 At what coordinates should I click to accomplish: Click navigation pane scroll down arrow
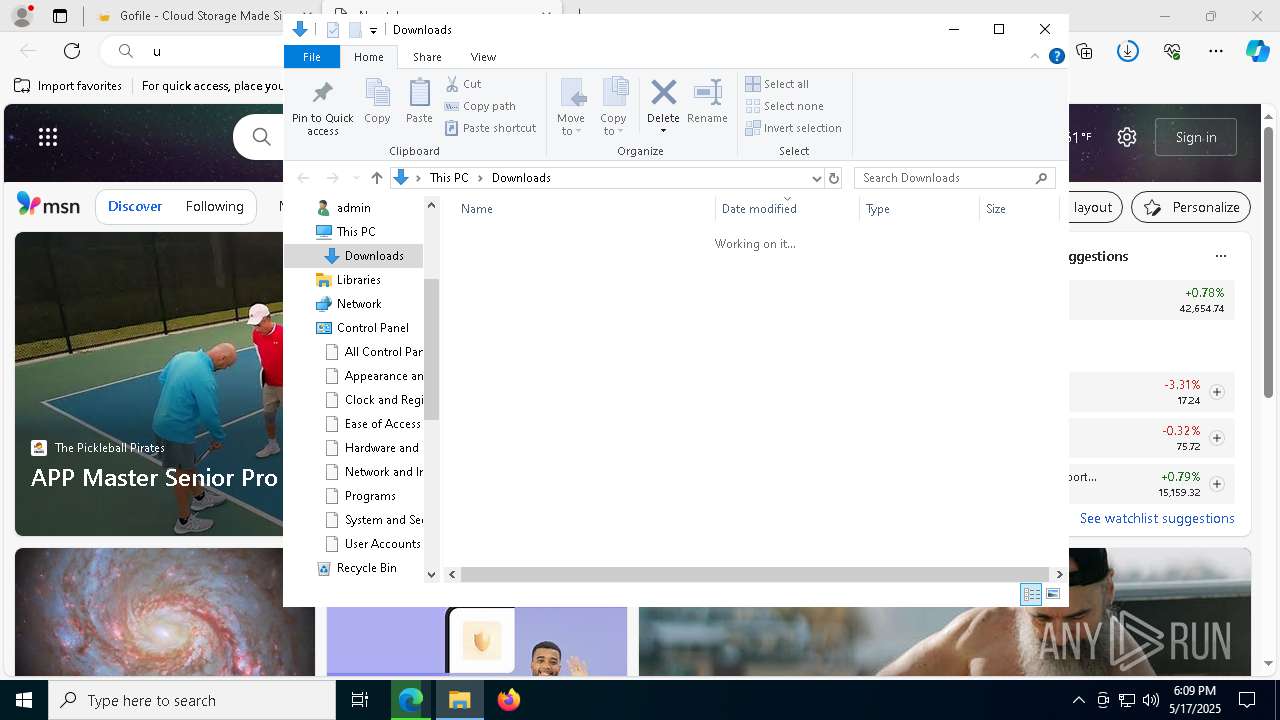[x=432, y=574]
